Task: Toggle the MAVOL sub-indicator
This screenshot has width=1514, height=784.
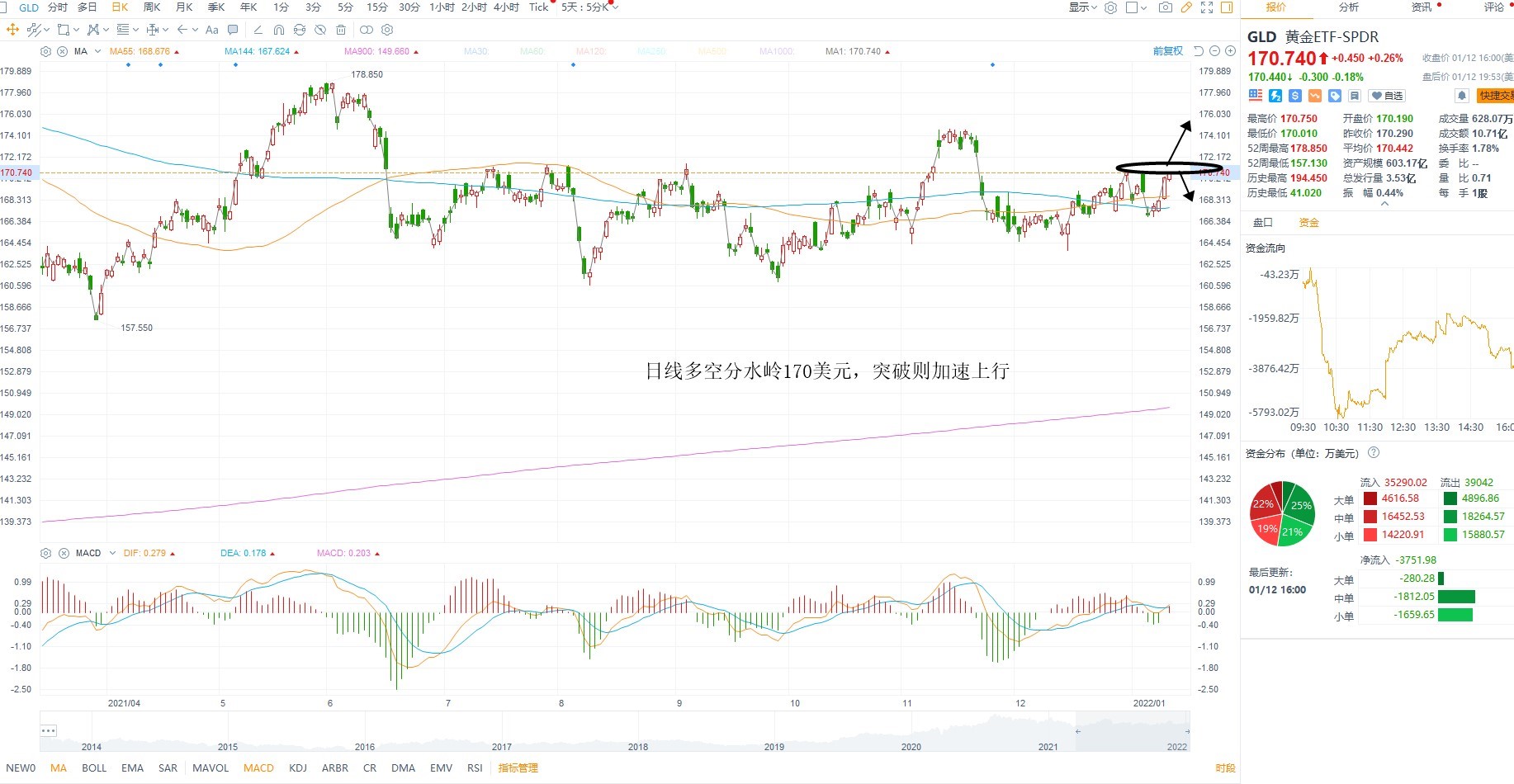Action: [211, 767]
